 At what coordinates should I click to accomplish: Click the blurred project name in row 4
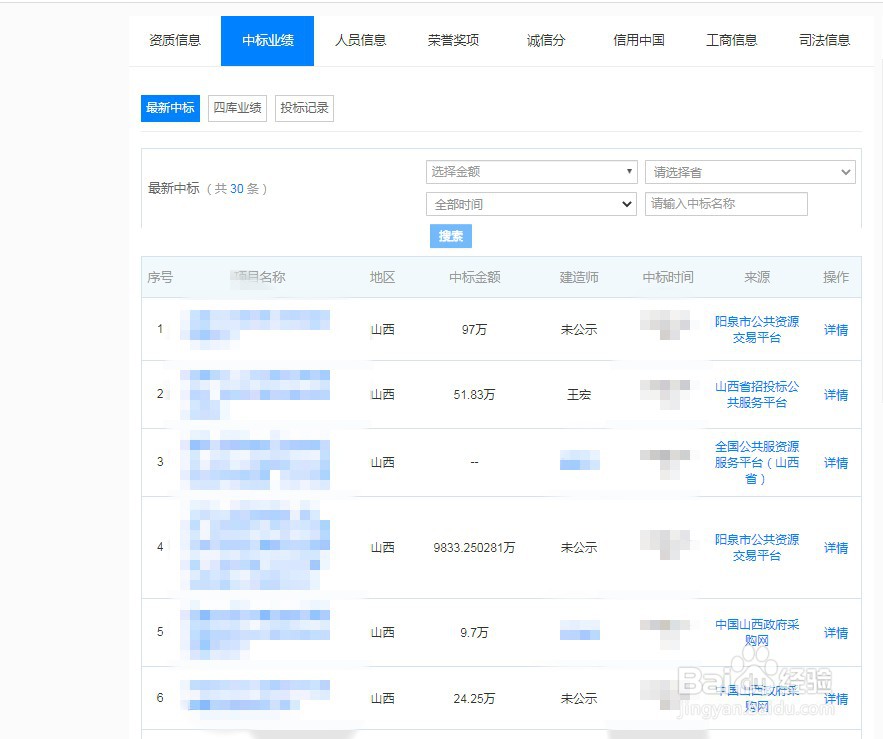point(255,547)
